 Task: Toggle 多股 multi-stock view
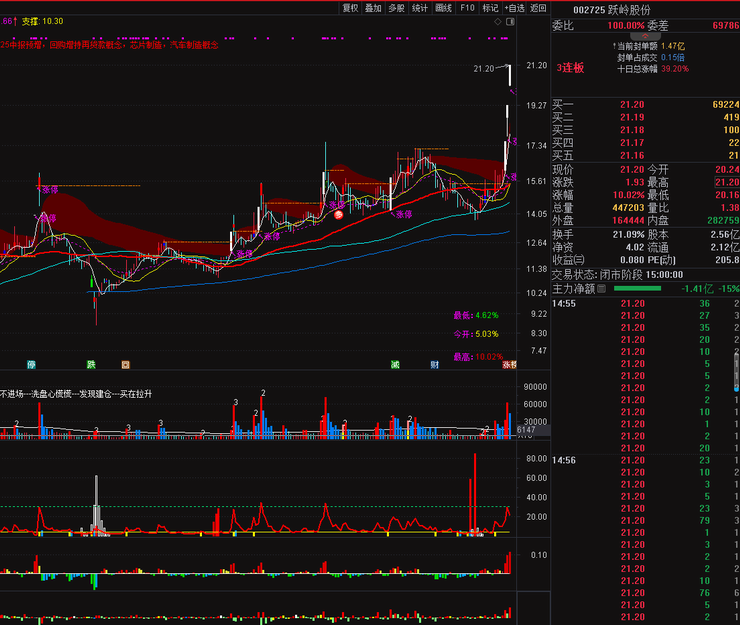pyautogui.click(x=396, y=7)
